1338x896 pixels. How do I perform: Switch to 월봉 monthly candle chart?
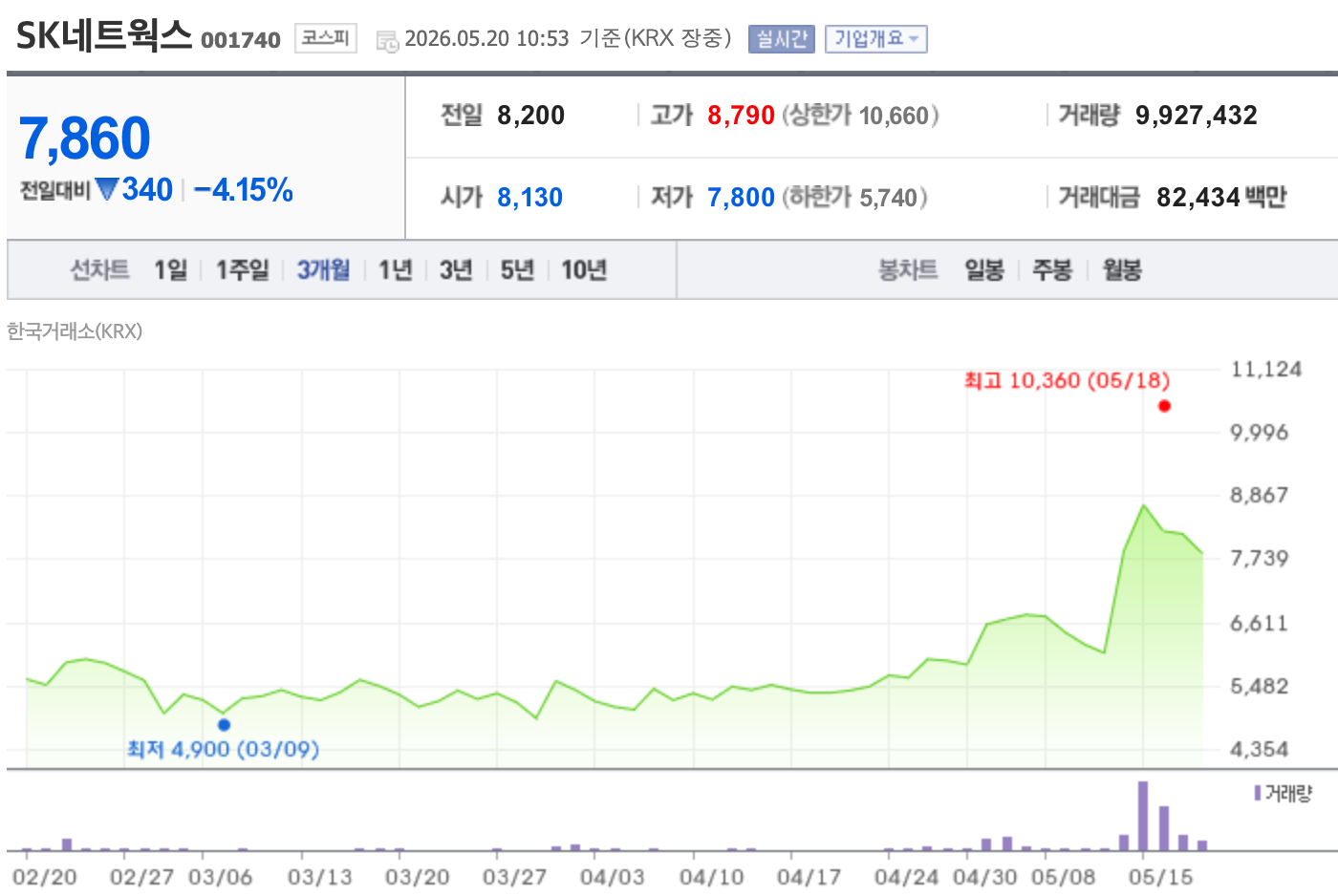tap(1122, 270)
